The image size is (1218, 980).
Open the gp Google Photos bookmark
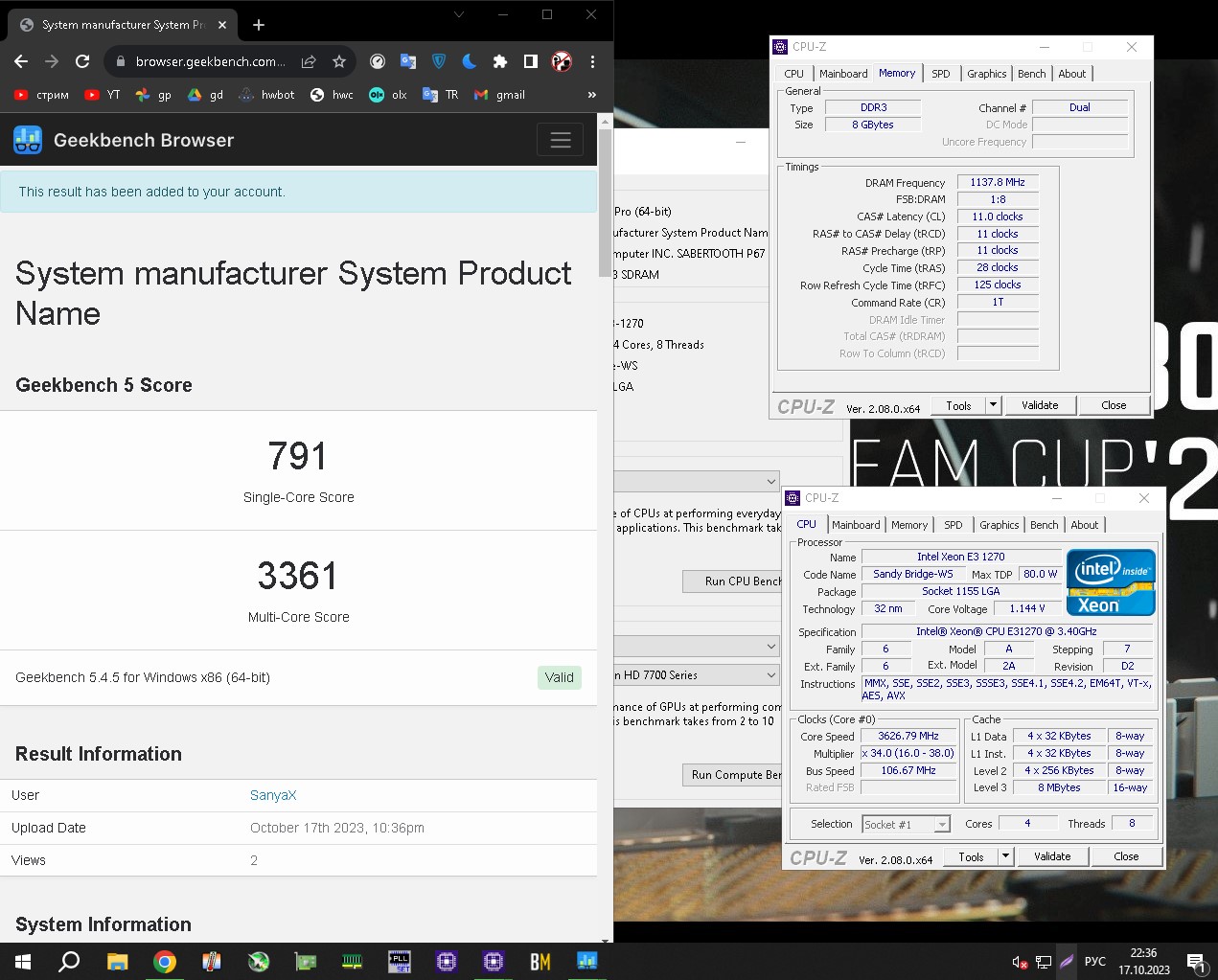click(153, 95)
